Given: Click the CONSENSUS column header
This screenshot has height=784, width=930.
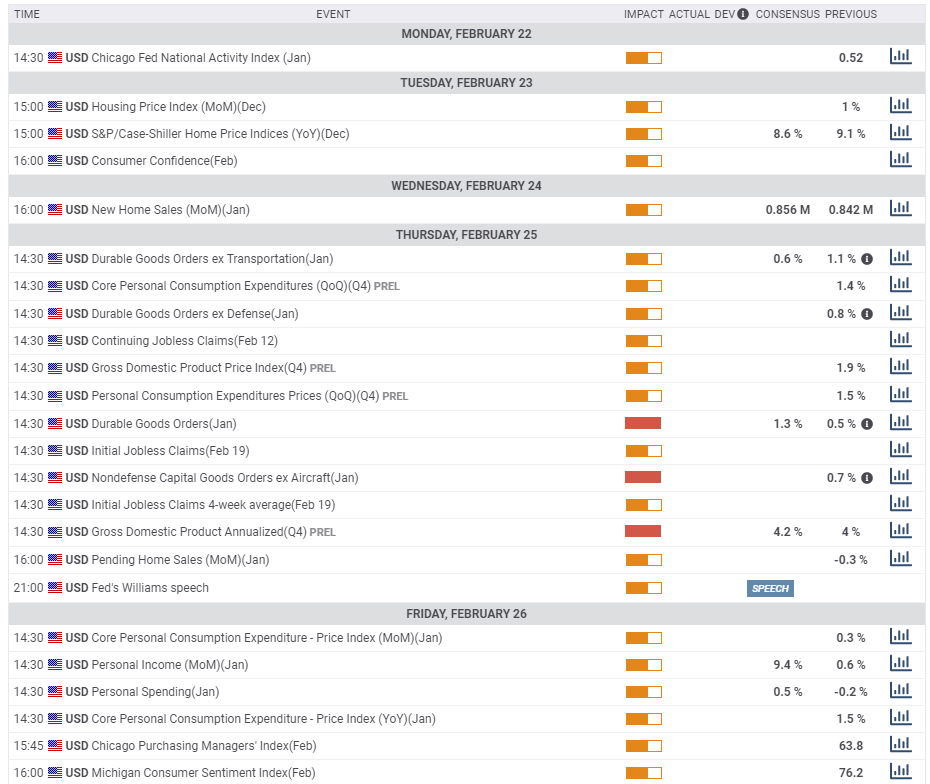Looking at the screenshot, I should 787,14.
